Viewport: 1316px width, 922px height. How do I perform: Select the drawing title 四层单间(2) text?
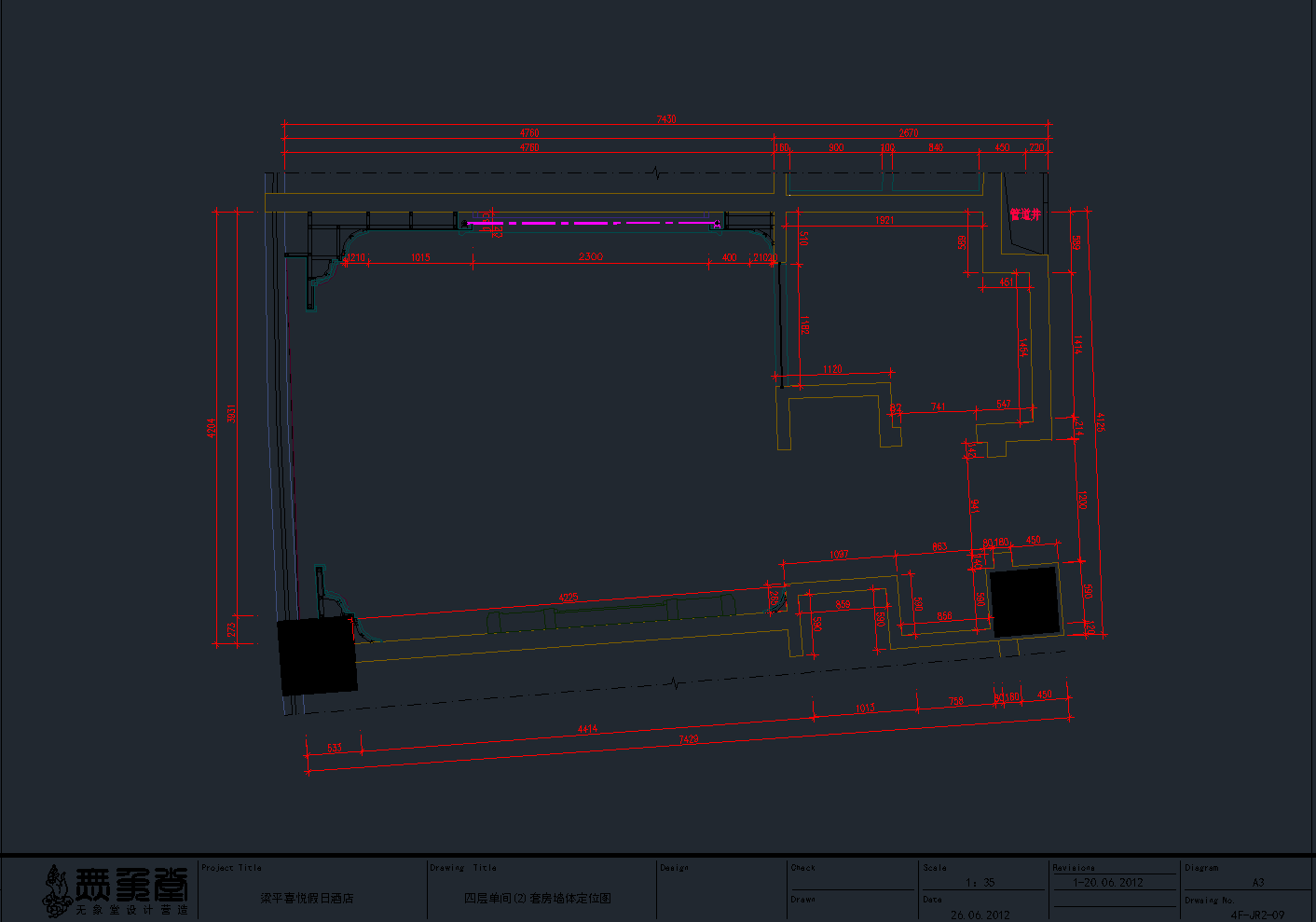pyautogui.click(x=538, y=899)
